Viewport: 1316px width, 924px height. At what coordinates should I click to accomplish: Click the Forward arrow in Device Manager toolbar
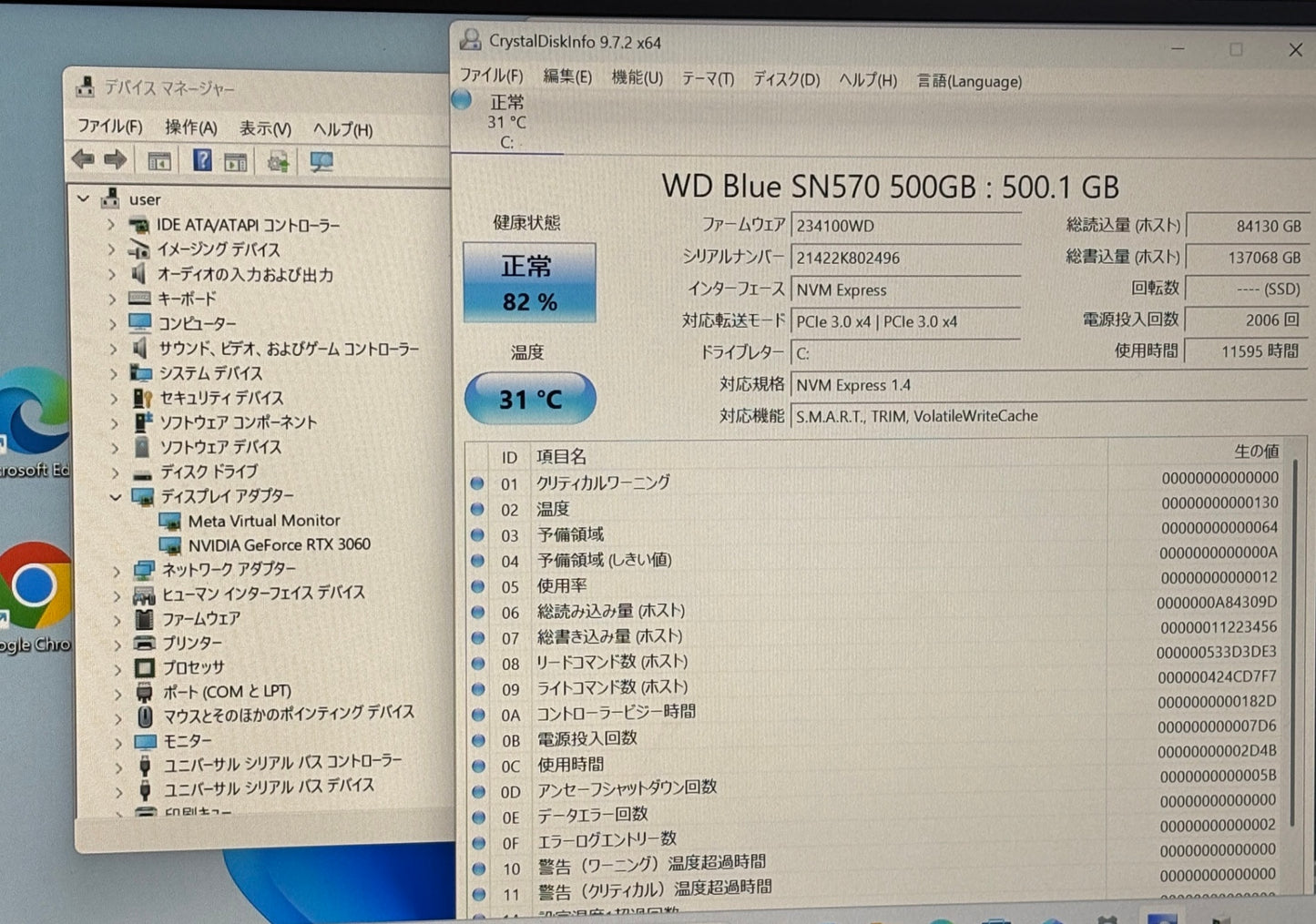(x=117, y=159)
